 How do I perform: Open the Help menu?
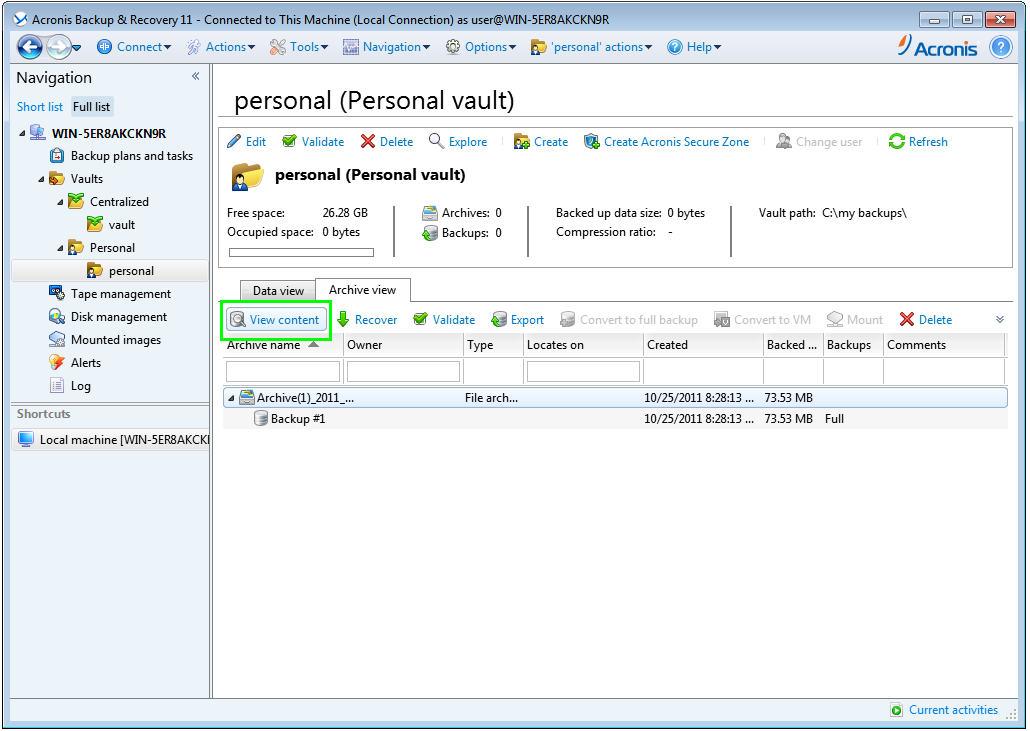(694, 47)
